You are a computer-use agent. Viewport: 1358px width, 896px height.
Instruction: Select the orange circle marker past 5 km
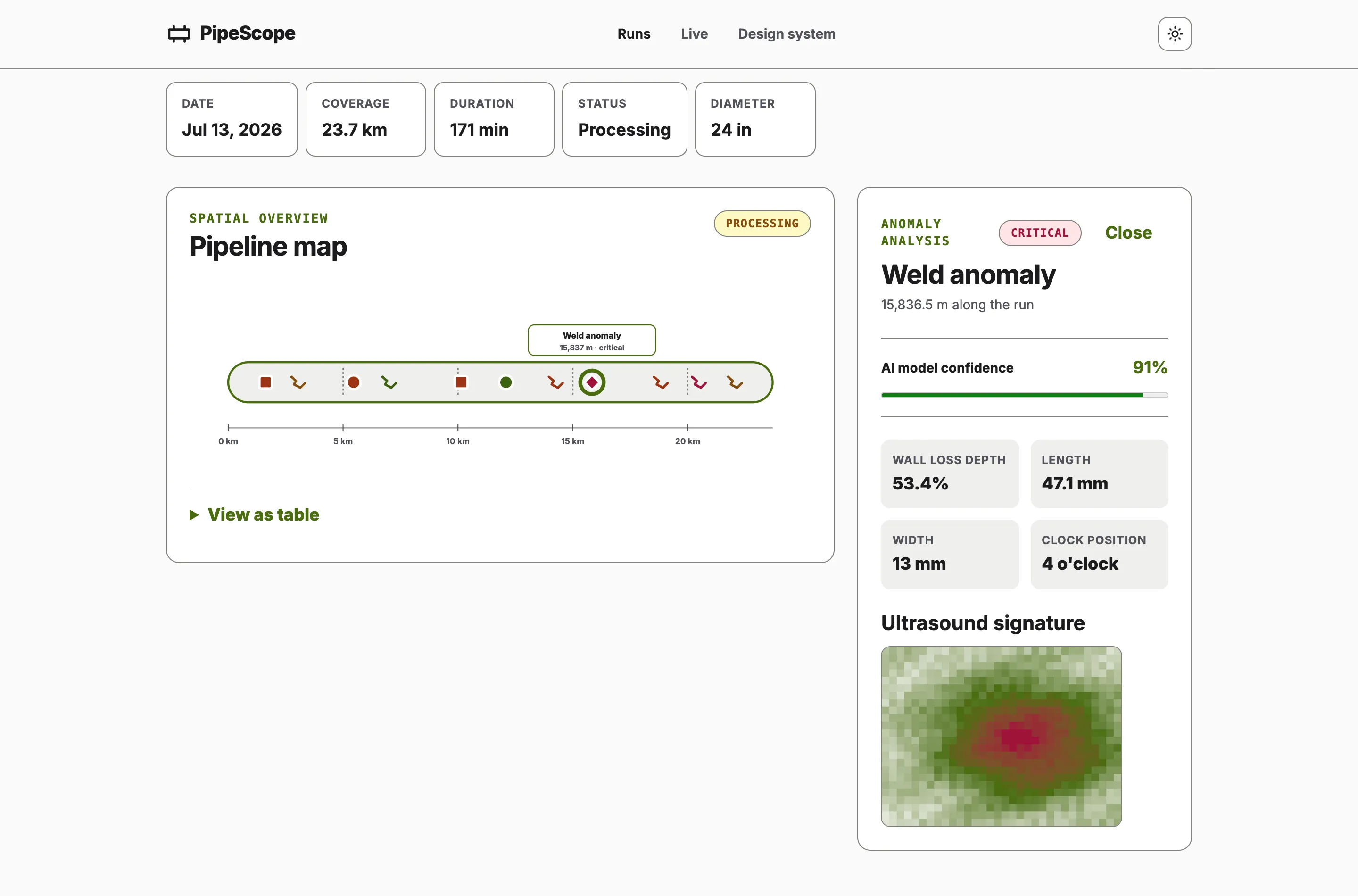354,382
